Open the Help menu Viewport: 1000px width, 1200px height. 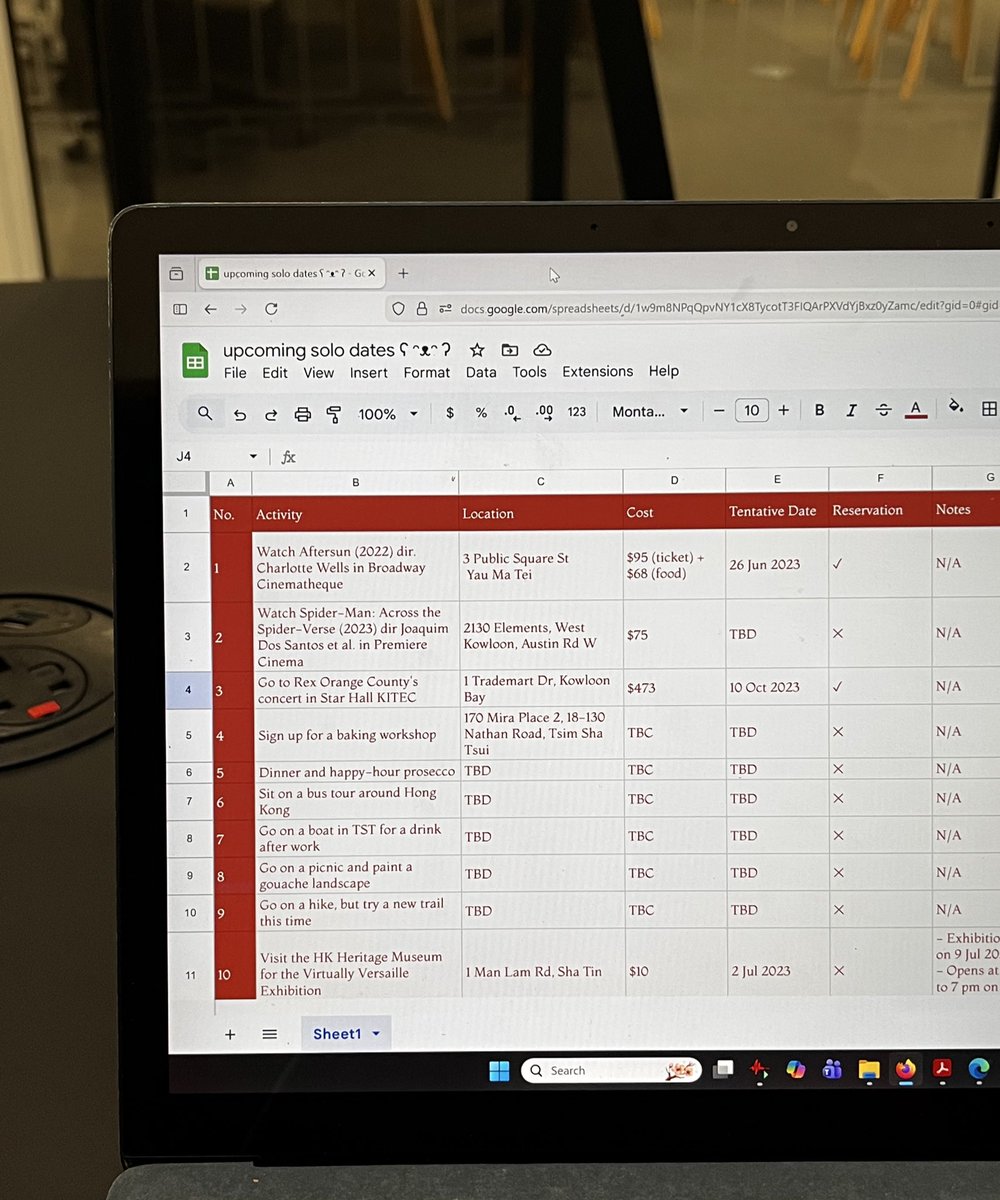tap(664, 371)
